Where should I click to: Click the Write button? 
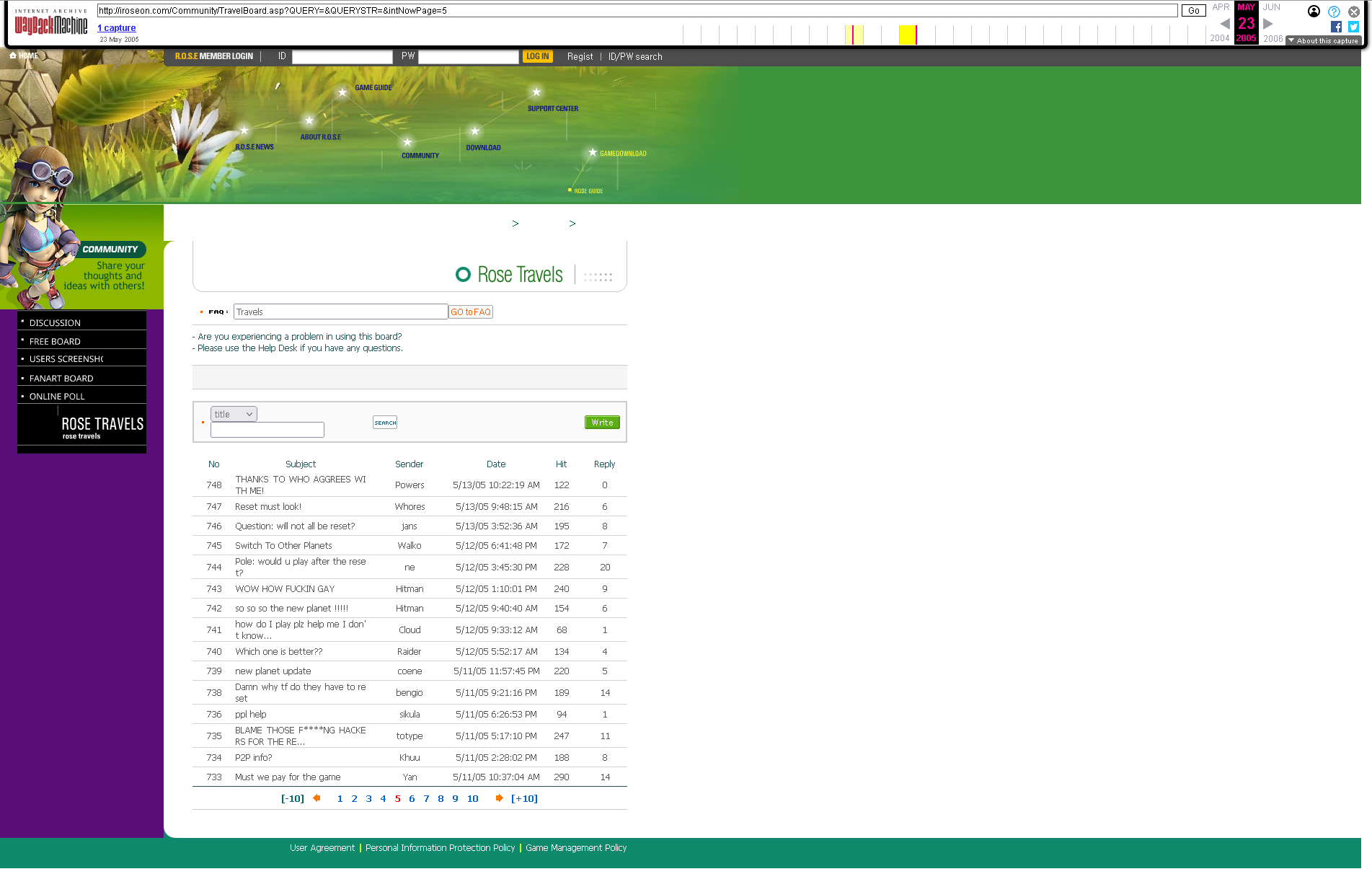point(602,423)
